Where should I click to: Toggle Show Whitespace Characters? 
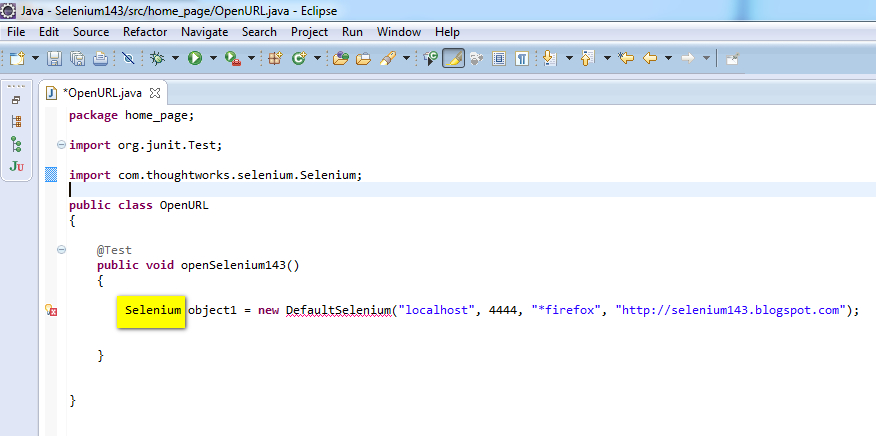tap(522, 58)
